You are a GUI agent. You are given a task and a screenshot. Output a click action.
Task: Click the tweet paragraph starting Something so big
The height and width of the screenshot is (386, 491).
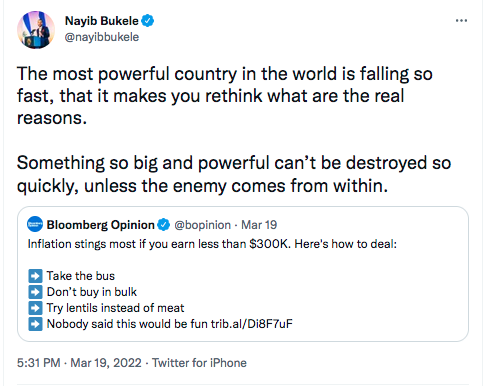click(234, 174)
